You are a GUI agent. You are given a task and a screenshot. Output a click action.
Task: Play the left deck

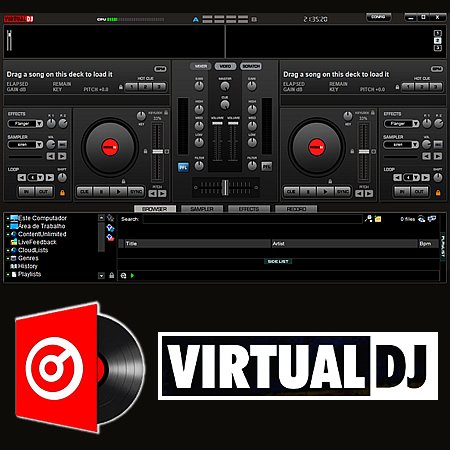point(118,192)
